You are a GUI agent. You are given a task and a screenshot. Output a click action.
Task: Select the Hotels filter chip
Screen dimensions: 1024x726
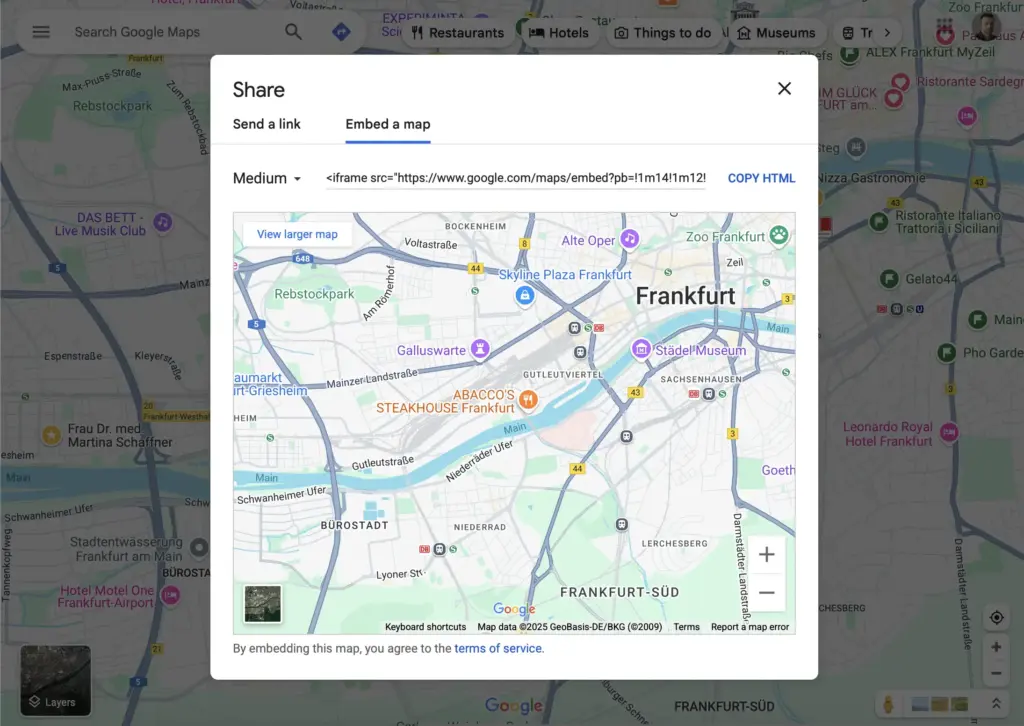click(x=558, y=33)
